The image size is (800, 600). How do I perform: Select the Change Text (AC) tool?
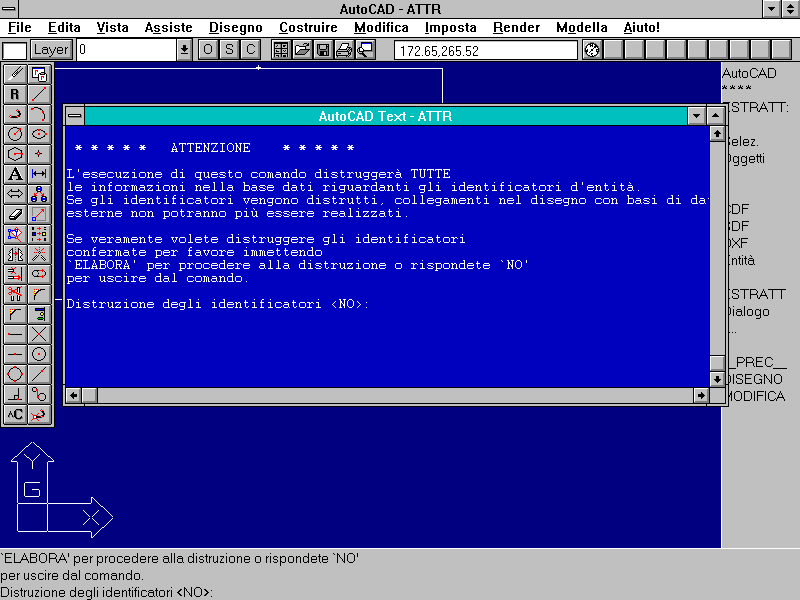pos(15,414)
